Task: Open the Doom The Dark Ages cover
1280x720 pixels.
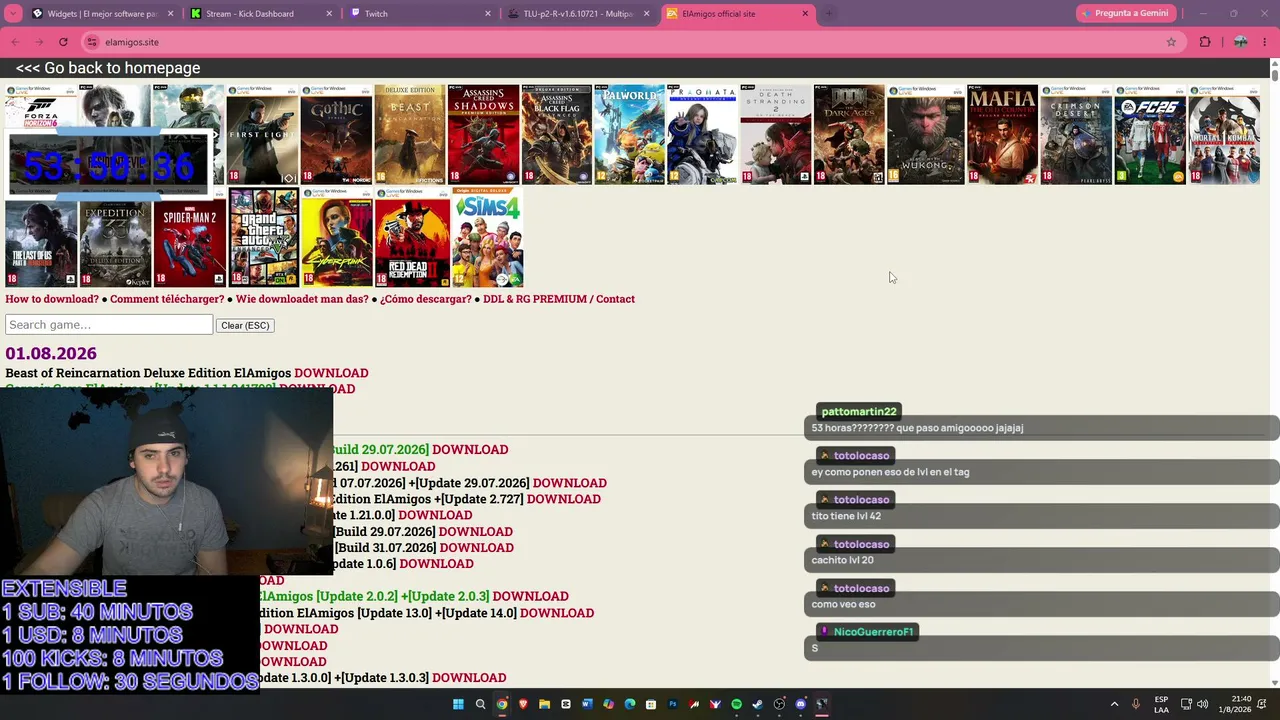Action: click(849, 135)
